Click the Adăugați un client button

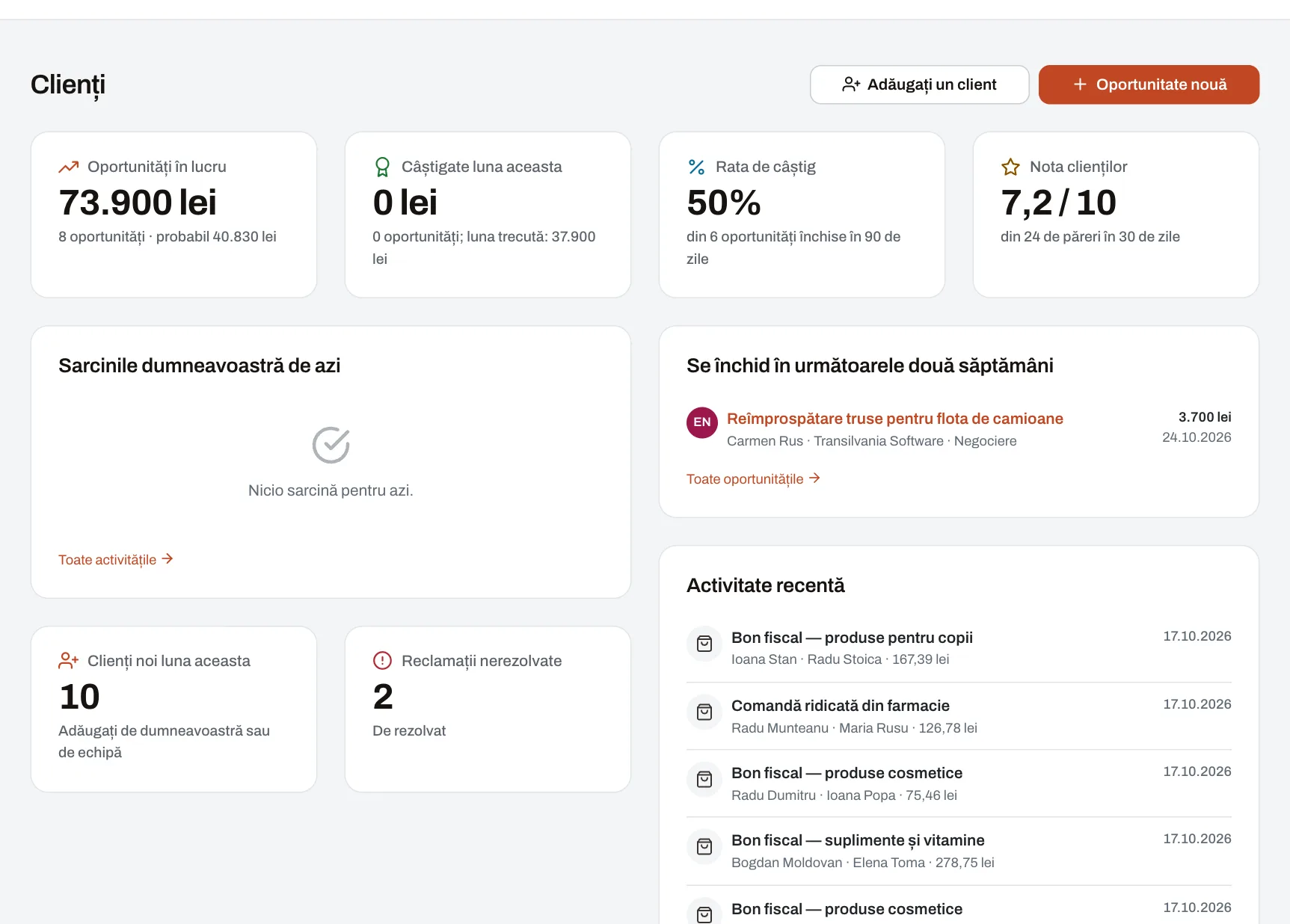[920, 84]
